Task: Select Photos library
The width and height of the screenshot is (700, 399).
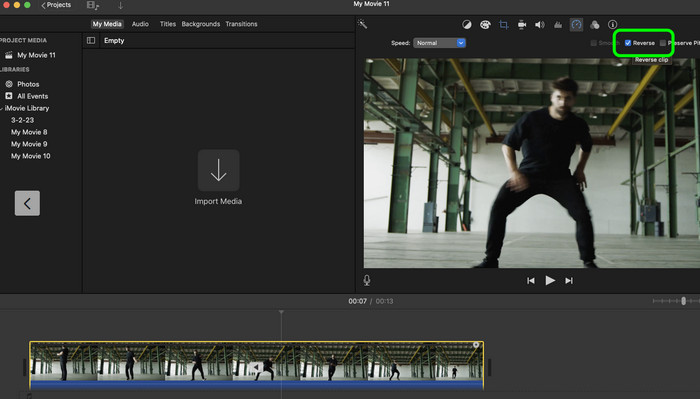Action: tap(28, 84)
